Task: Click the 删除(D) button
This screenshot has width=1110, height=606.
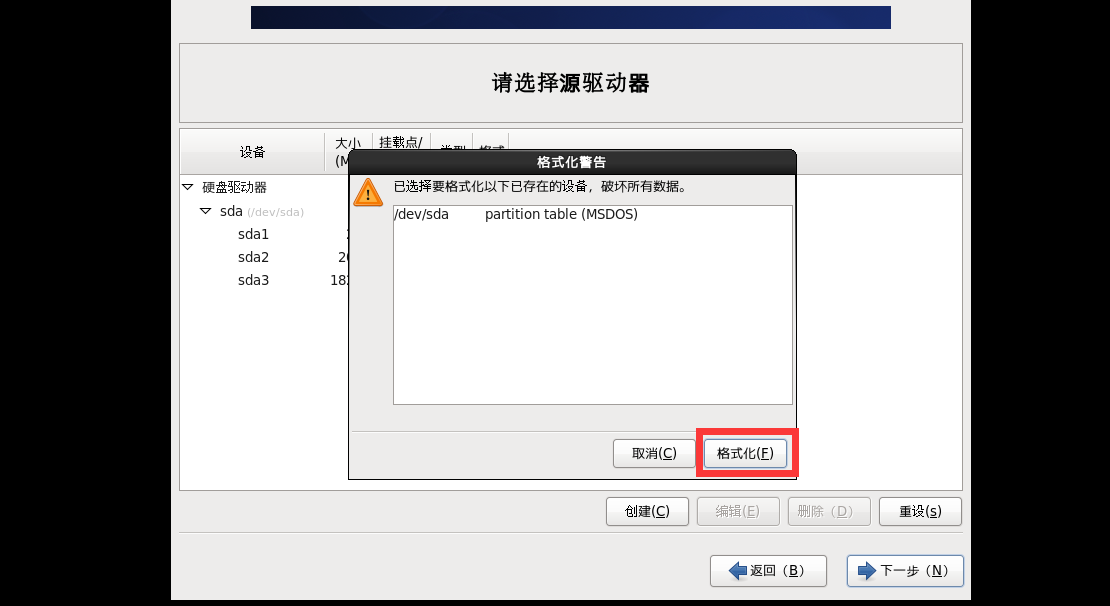Action: click(829, 511)
